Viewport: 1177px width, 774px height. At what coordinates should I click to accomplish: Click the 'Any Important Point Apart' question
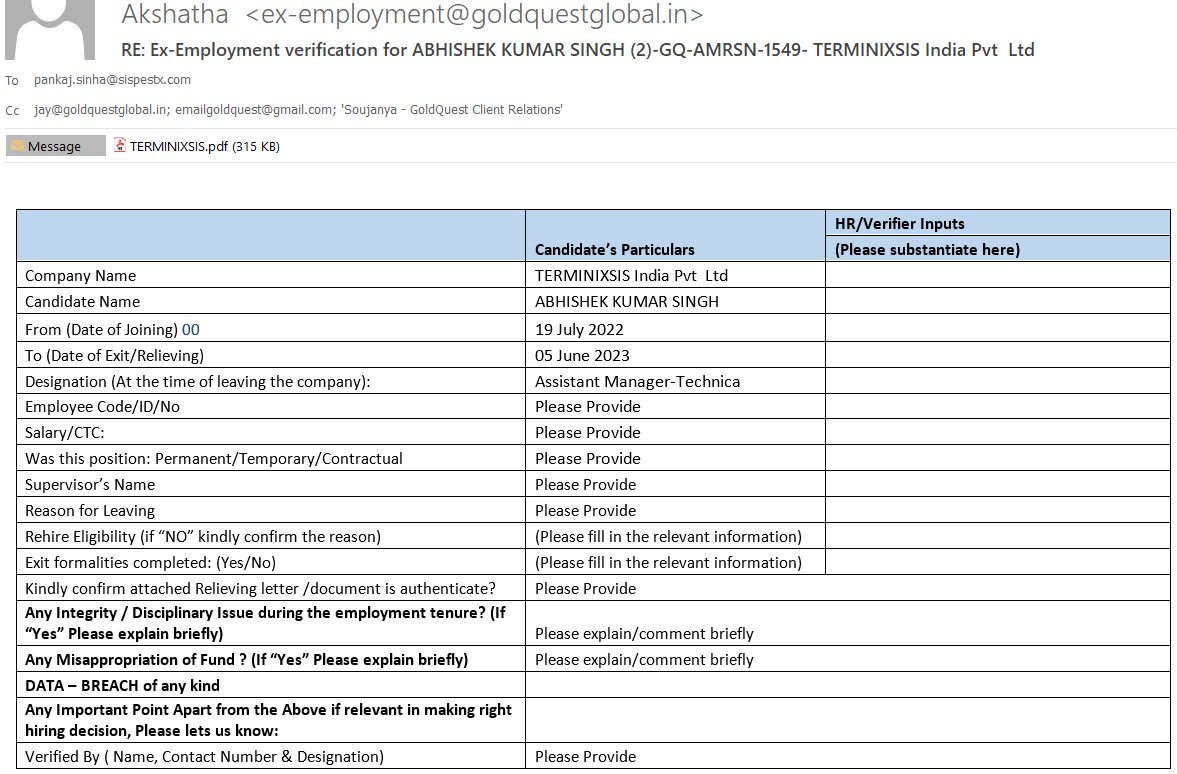pyautogui.click(x=268, y=720)
